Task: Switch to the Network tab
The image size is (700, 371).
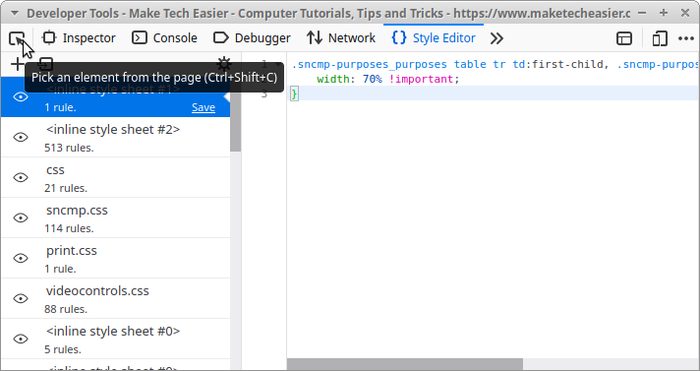Action: point(341,38)
